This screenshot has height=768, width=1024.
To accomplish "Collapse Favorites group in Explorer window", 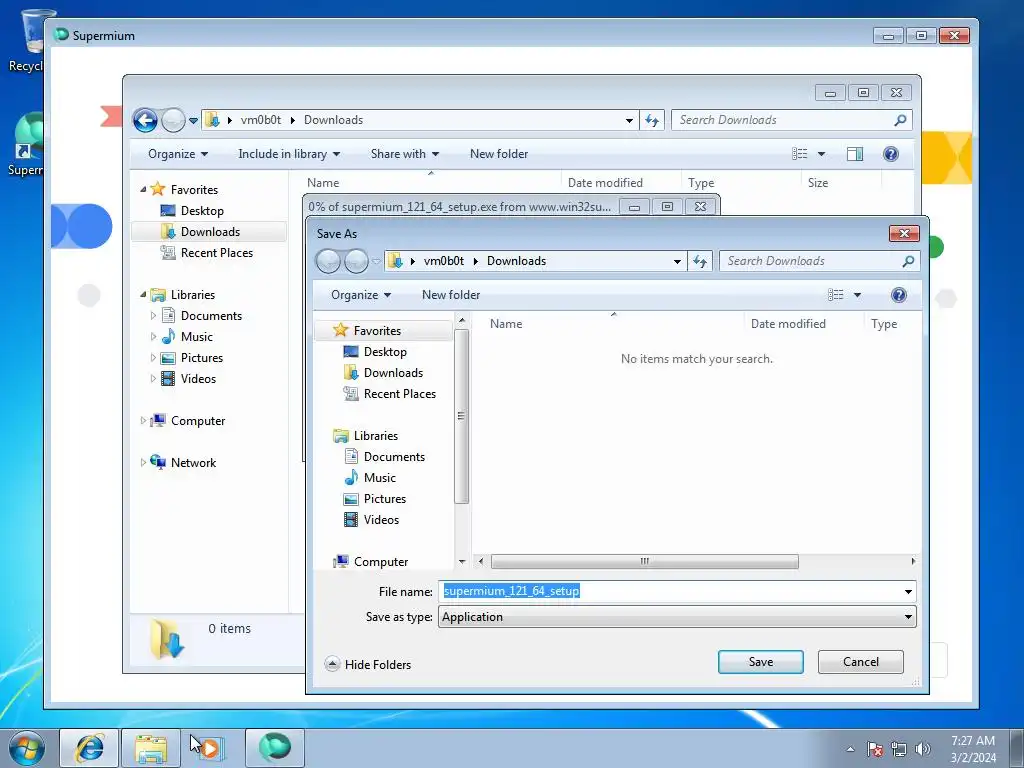I will (143, 189).
